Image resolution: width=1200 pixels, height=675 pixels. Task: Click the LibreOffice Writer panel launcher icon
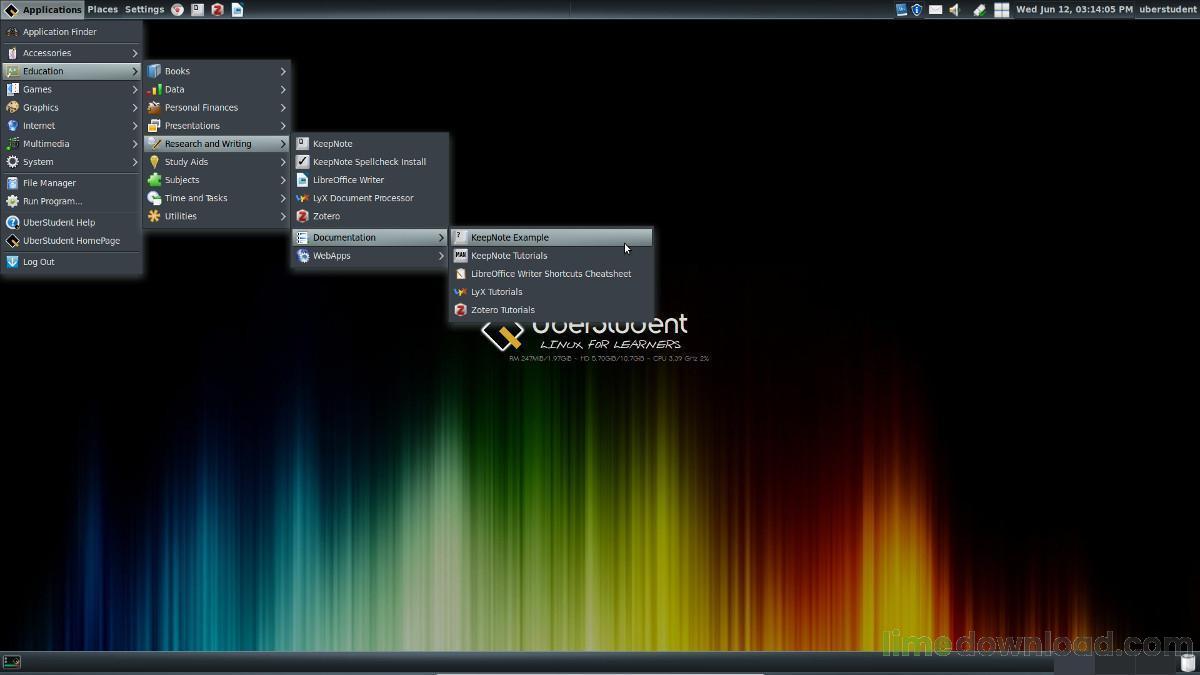tap(238, 10)
